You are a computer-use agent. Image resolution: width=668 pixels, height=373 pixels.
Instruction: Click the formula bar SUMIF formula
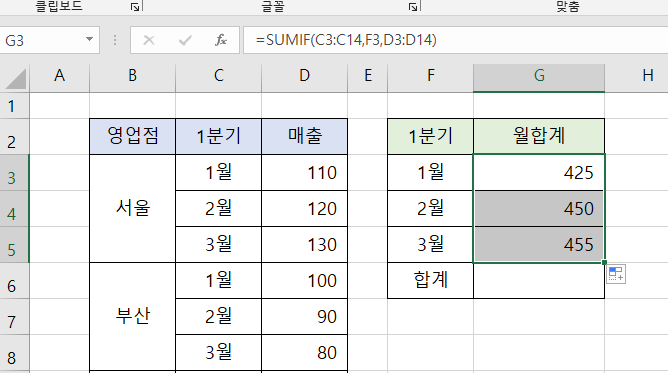(x=346, y=40)
